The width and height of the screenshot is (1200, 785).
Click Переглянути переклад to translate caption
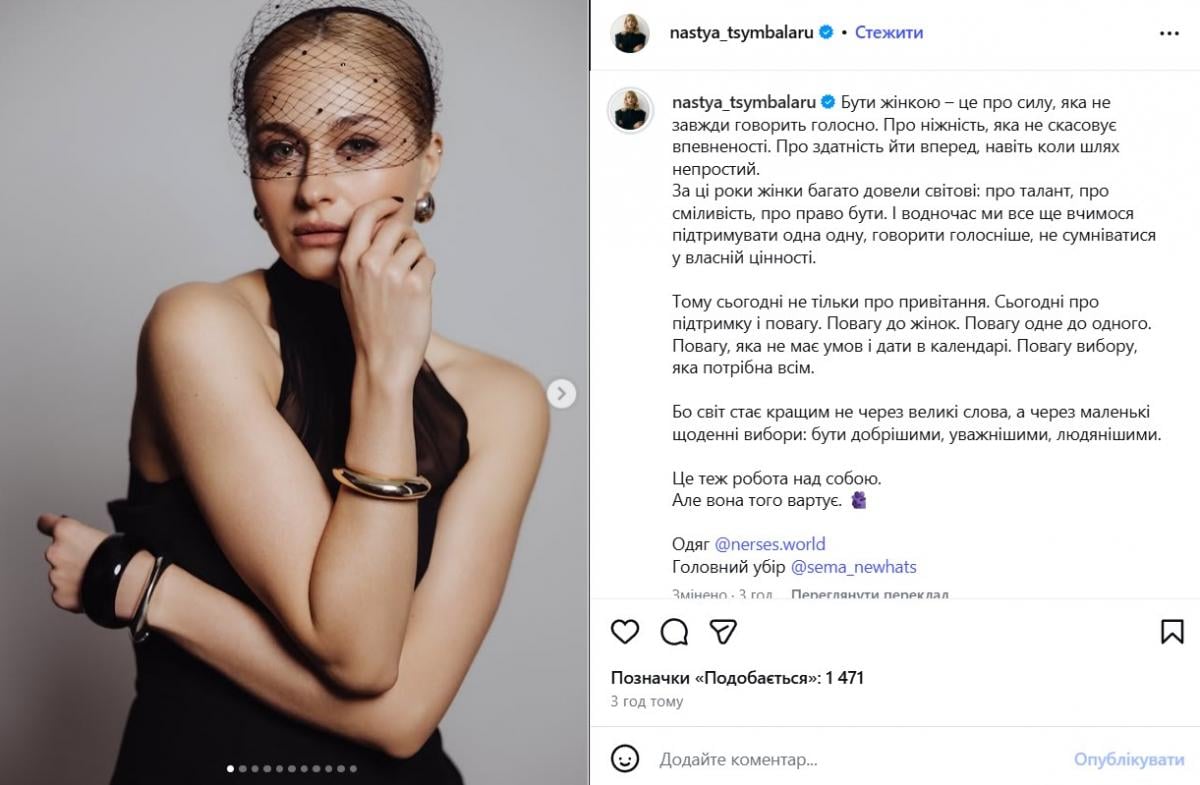tap(869, 594)
